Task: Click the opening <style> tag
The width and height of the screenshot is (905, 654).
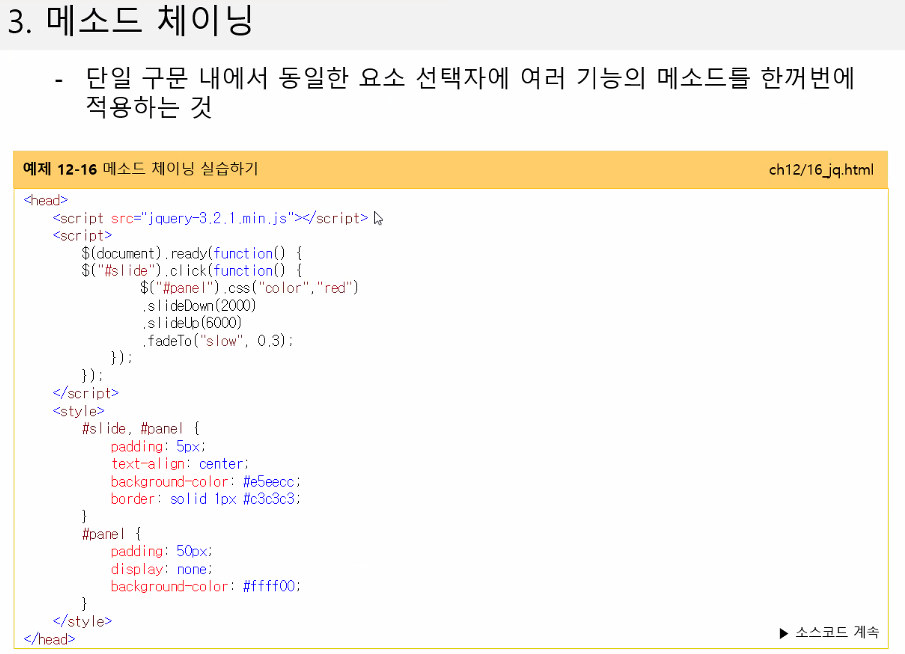Action: pos(78,411)
